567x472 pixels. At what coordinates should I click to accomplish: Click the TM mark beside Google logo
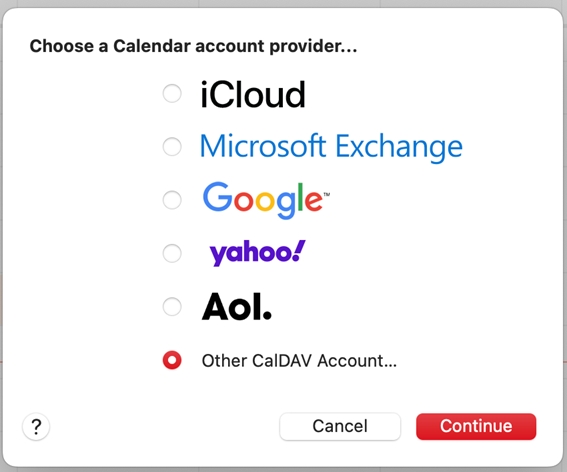coord(327,195)
